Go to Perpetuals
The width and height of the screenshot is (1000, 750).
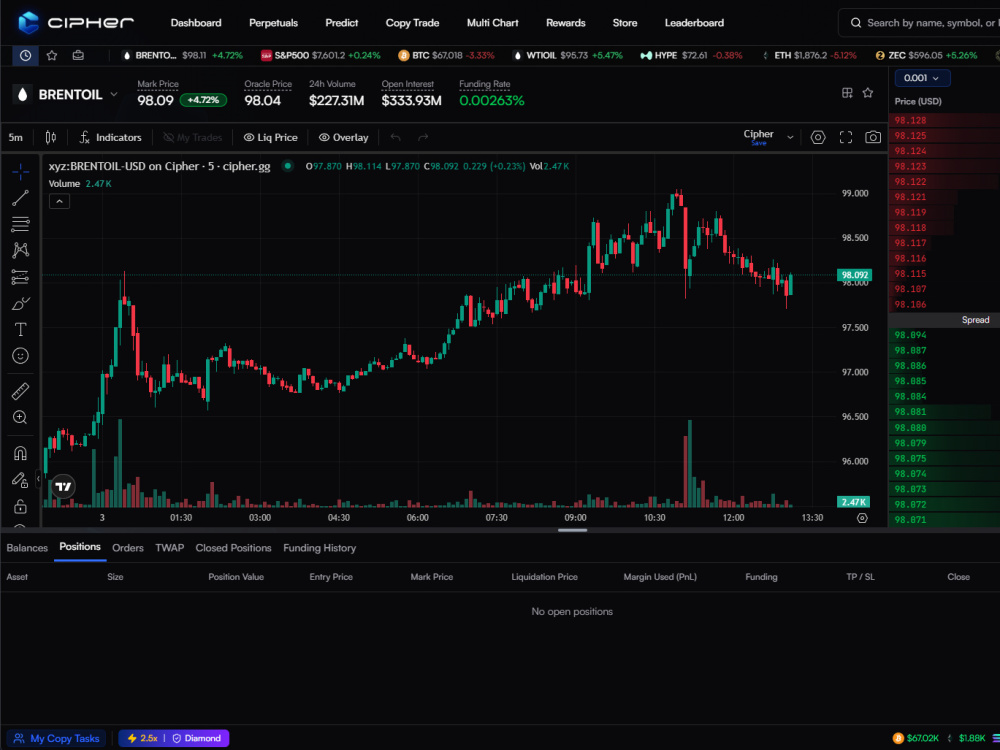274,23
